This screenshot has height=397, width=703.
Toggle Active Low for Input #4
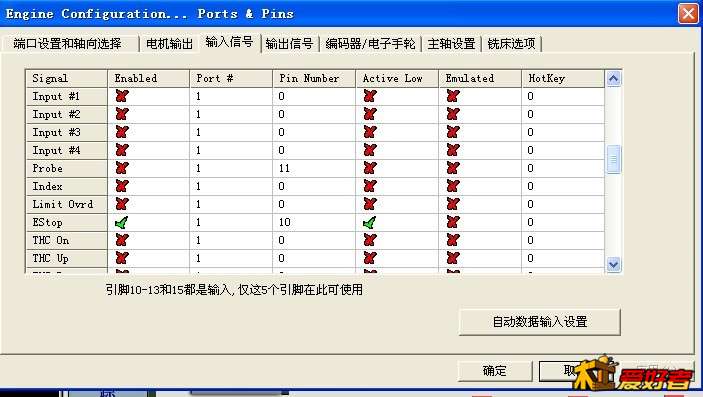pyautogui.click(x=370, y=150)
